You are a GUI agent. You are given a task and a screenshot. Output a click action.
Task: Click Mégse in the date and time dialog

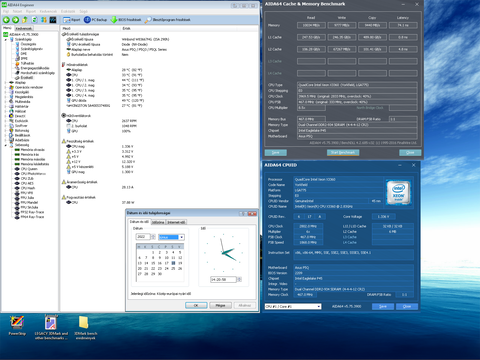220,305
